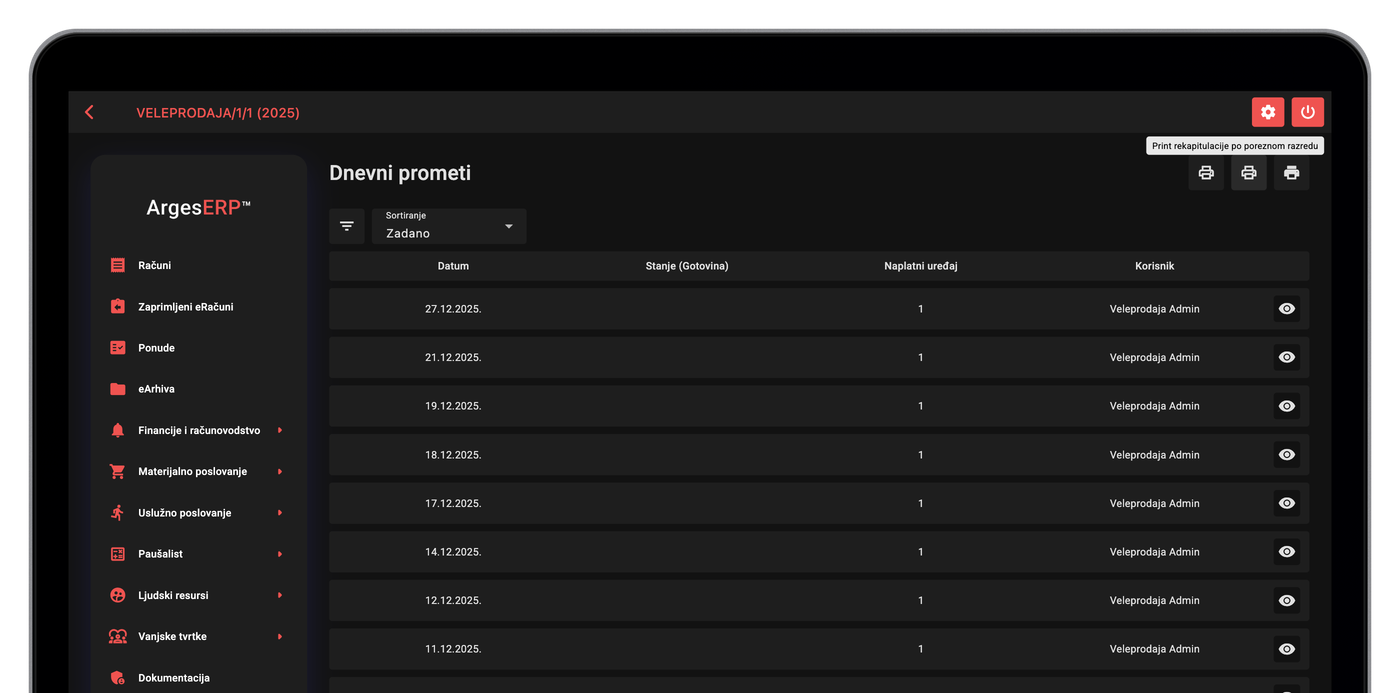Click the first outlined printer icon
Image resolution: width=1400 pixels, height=693 pixels.
click(x=1206, y=173)
